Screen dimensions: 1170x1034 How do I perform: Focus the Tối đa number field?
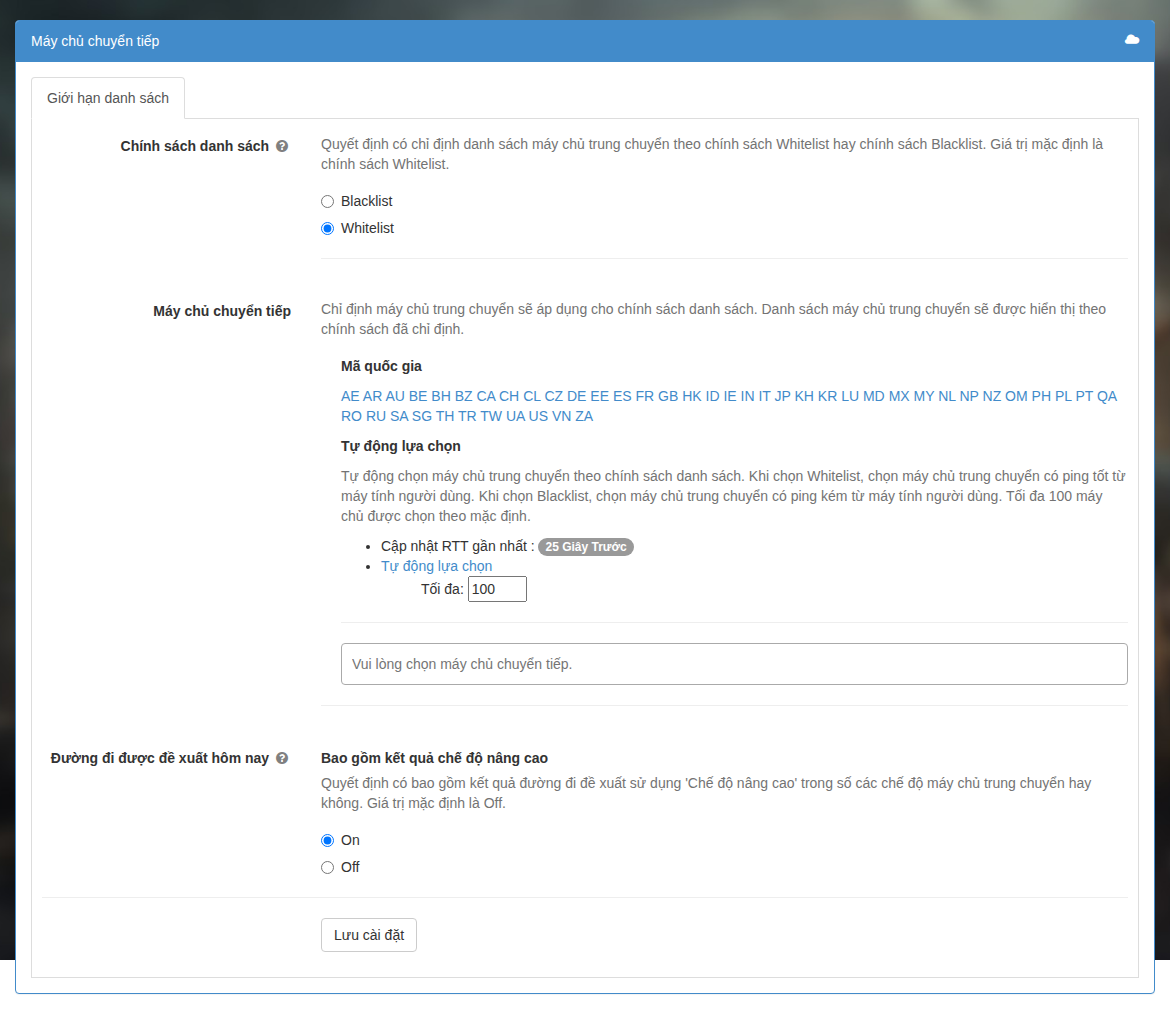pos(497,589)
